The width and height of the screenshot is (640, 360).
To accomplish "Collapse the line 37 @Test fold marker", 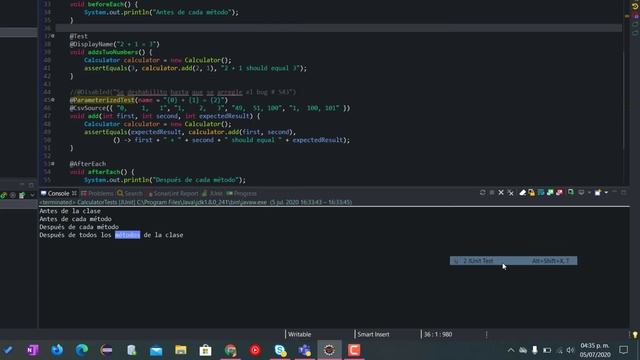I will click(53, 36).
